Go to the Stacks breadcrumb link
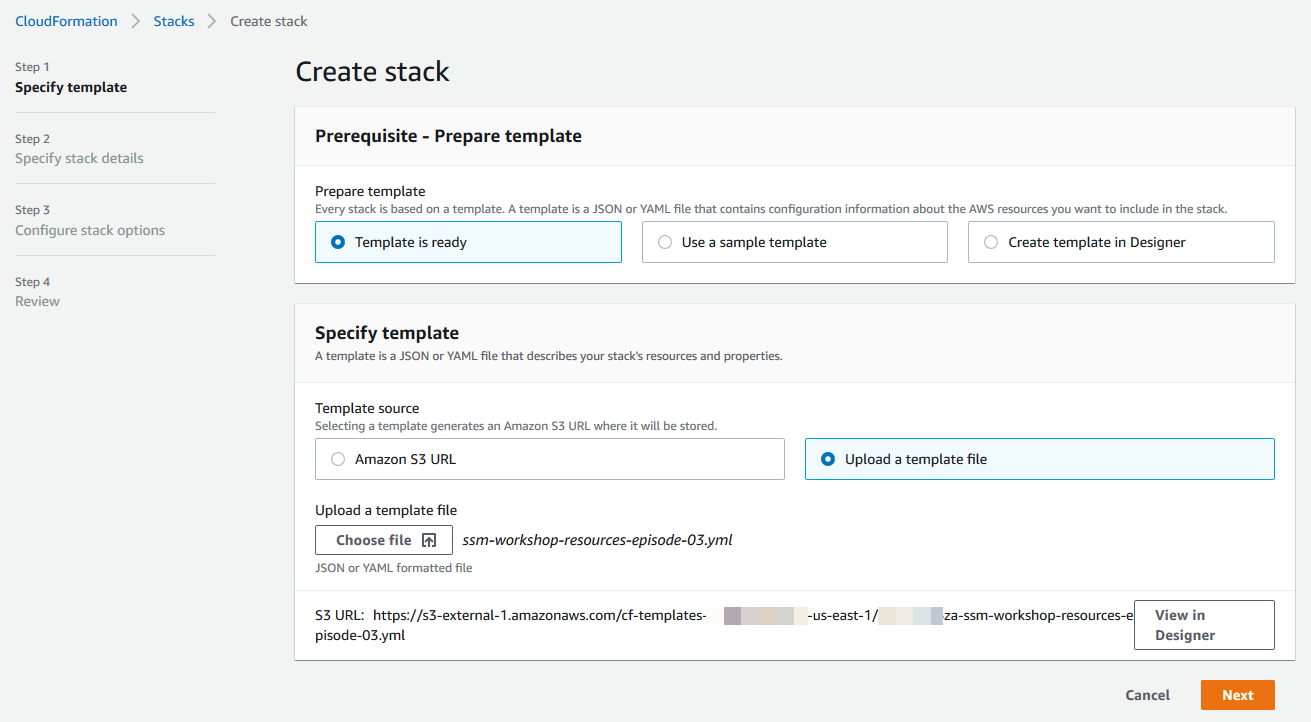 click(174, 21)
